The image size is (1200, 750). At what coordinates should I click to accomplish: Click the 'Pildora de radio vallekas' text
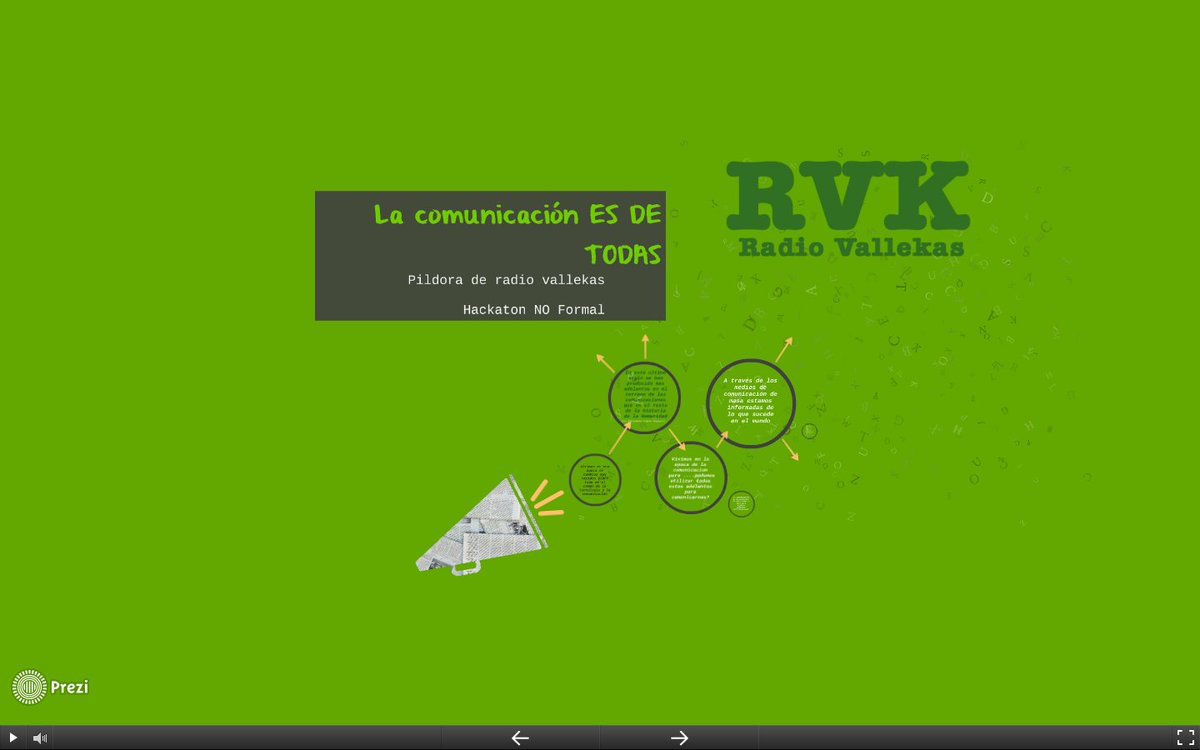506,280
